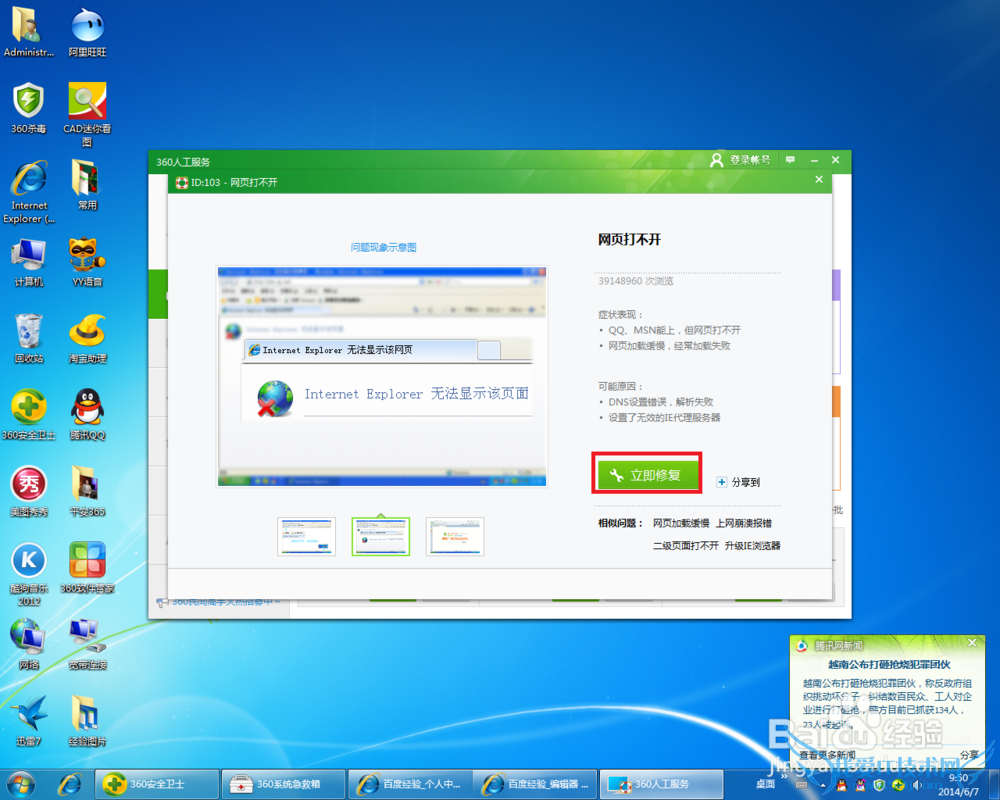This screenshot has height=800, width=1000.
Task: Switch to the 360安全卫士 taskbar item
Action: [x=157, y=784]
